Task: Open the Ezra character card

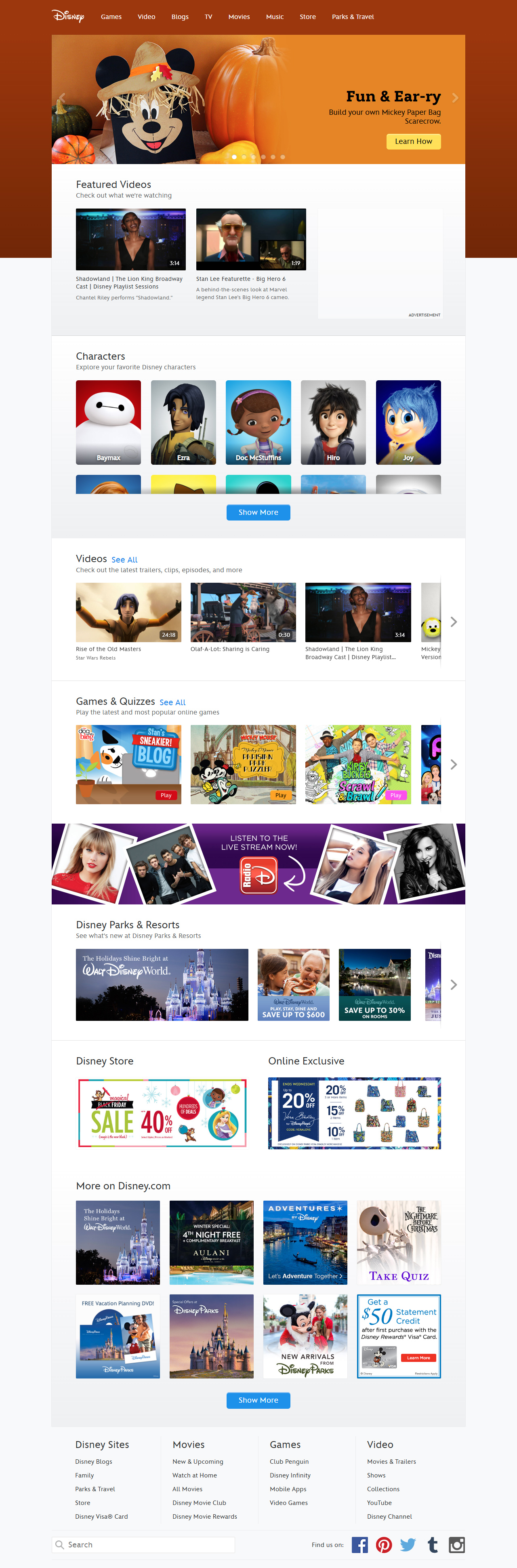Action: [183, 422]
